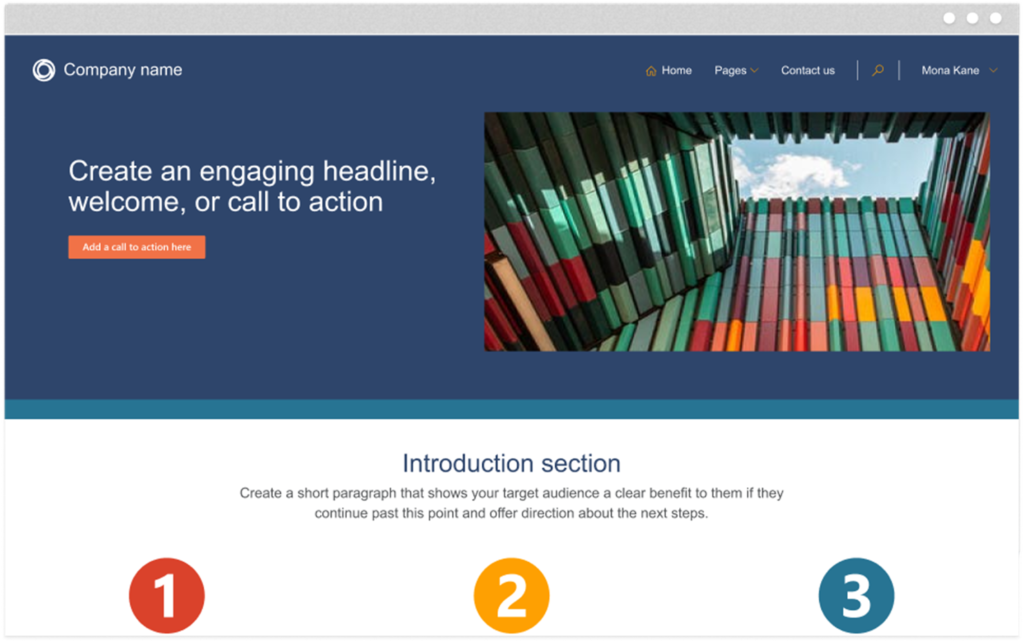Screen dimensions: 1024x642
Task: Select the Introduction section heading
Action: (511, 464)
